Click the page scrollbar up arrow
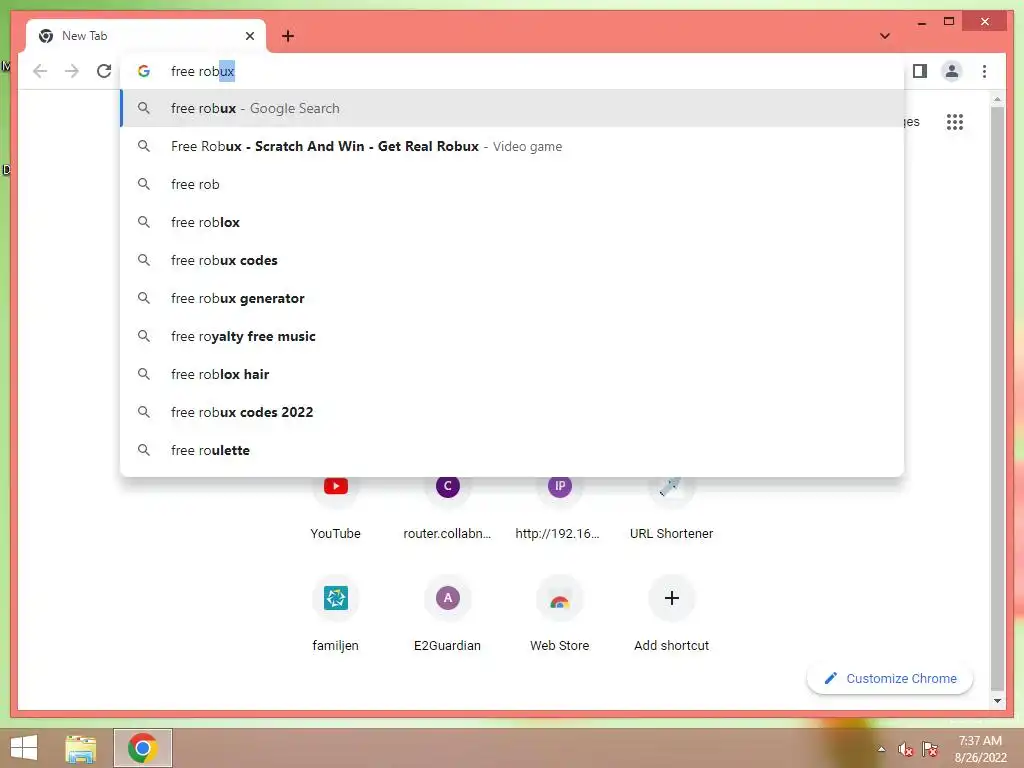This screenshot has height=768, width=1024. pos(997,99)
